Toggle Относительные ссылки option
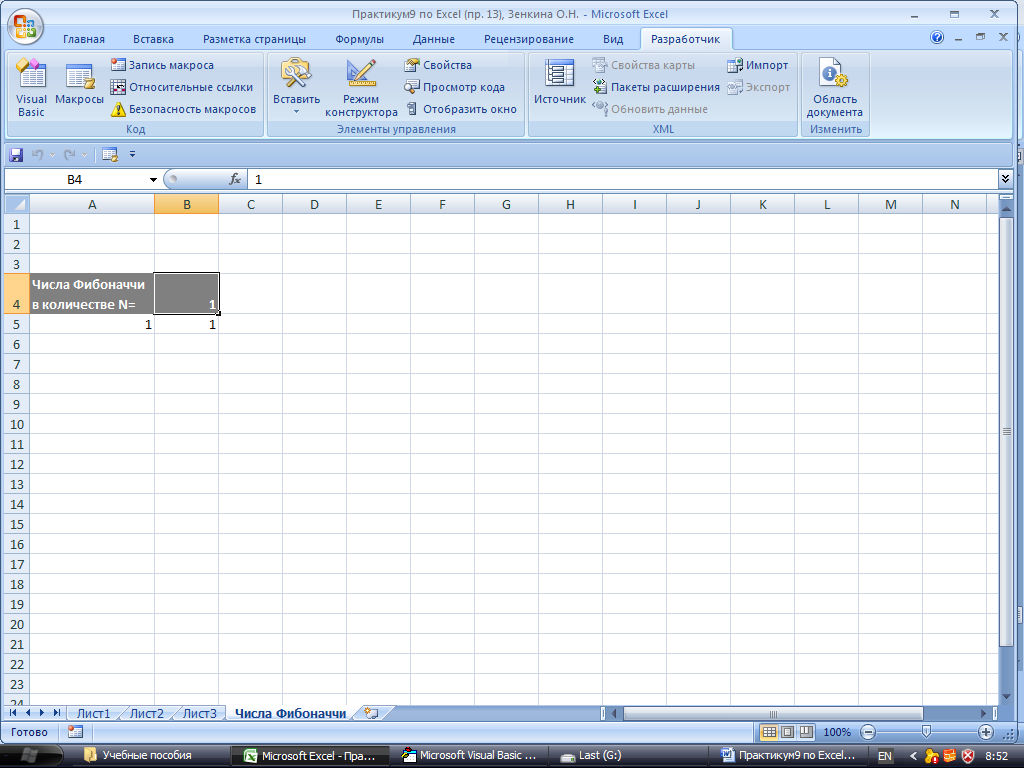Screen dimensions: 1024x768 click(x=182, y=87)
